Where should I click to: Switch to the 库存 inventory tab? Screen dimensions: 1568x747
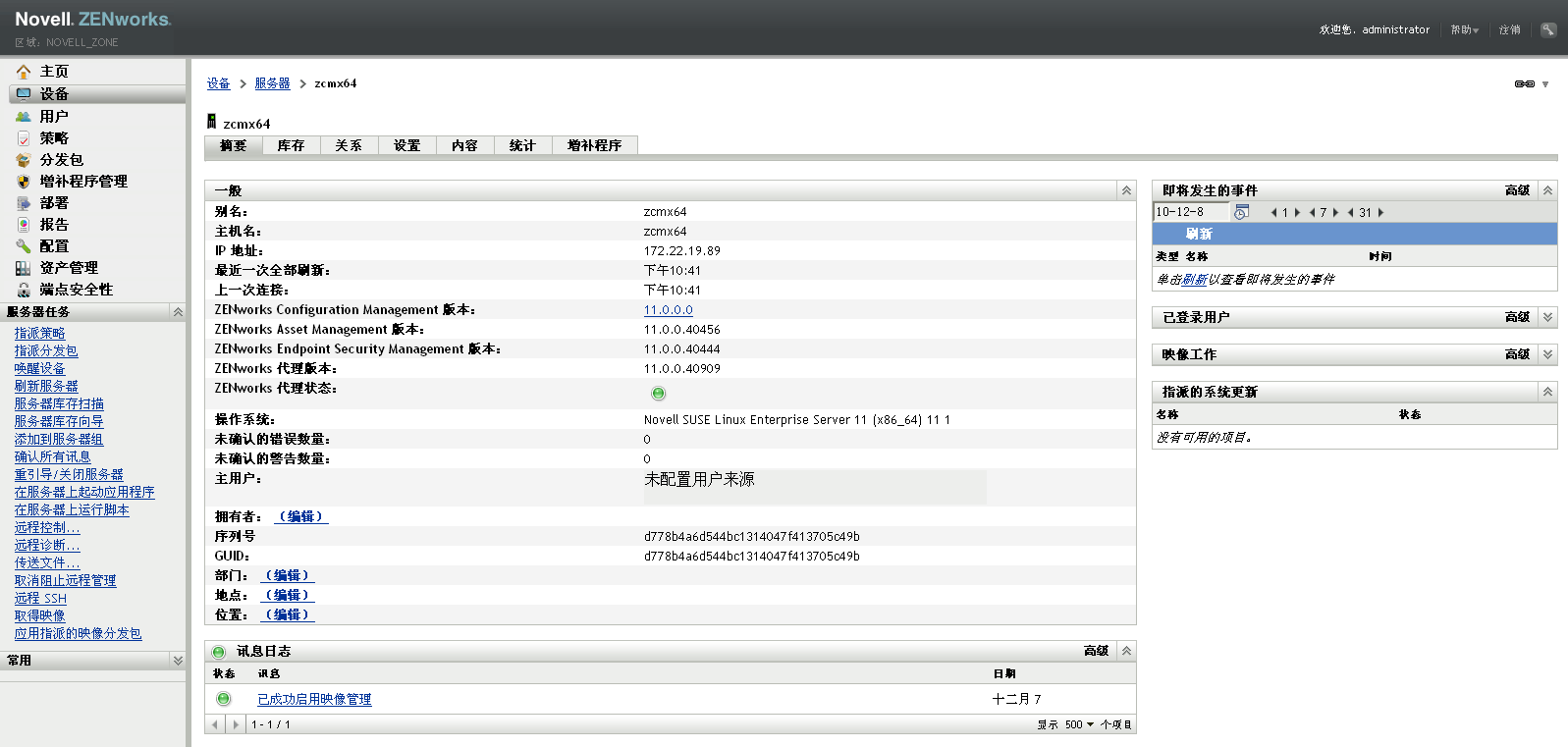pyautogui.click(x=291, y=145)
